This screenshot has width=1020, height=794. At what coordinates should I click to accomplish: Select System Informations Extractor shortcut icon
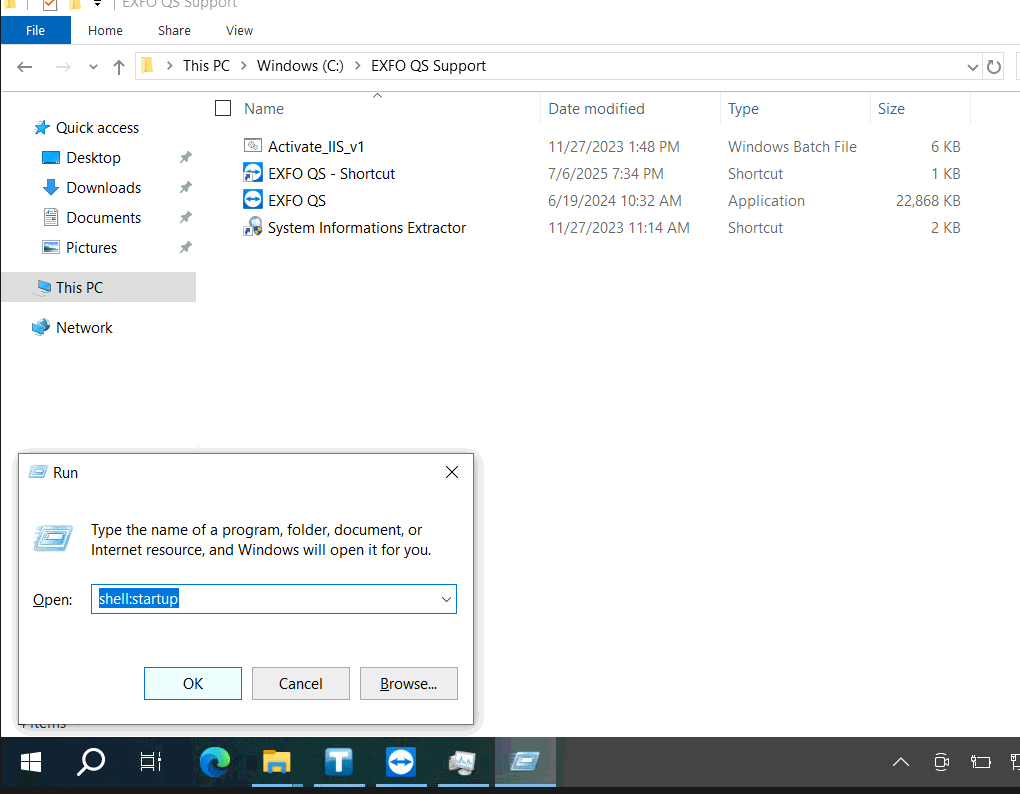tap(252, 227)
